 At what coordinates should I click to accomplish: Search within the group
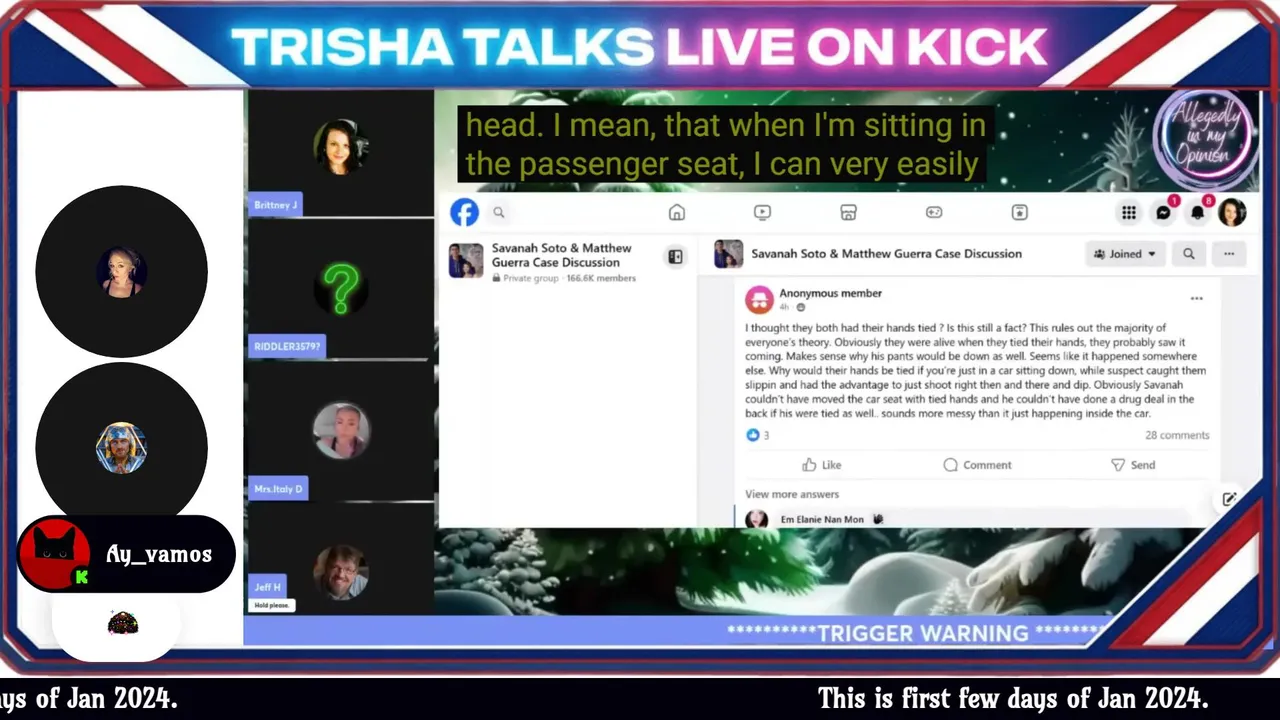point(1189,254)
